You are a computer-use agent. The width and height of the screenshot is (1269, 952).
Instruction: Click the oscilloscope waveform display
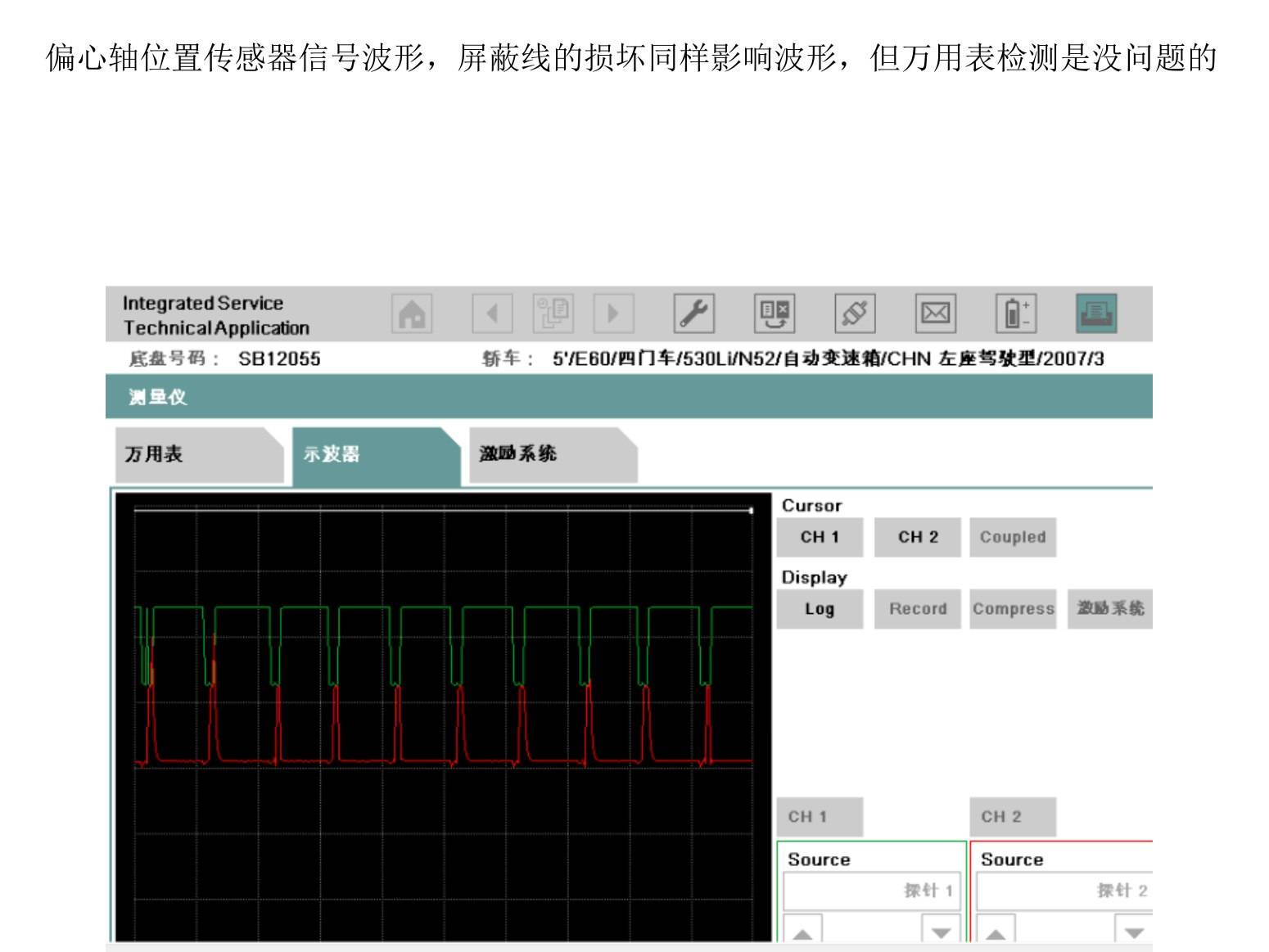coord(443,717)
